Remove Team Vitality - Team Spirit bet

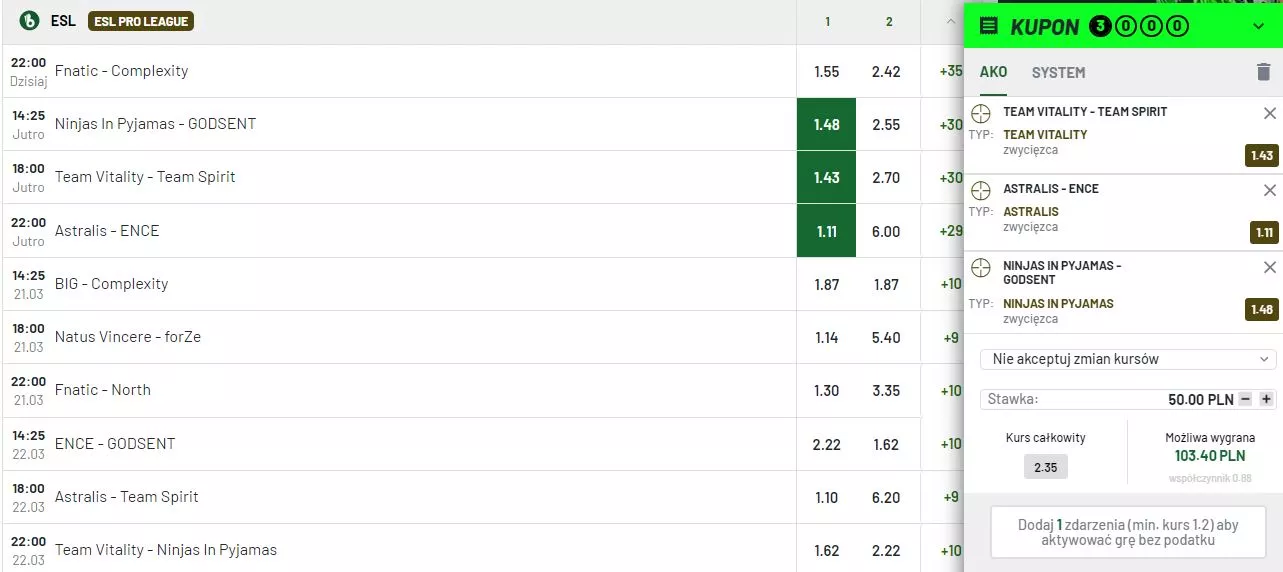1270,114
